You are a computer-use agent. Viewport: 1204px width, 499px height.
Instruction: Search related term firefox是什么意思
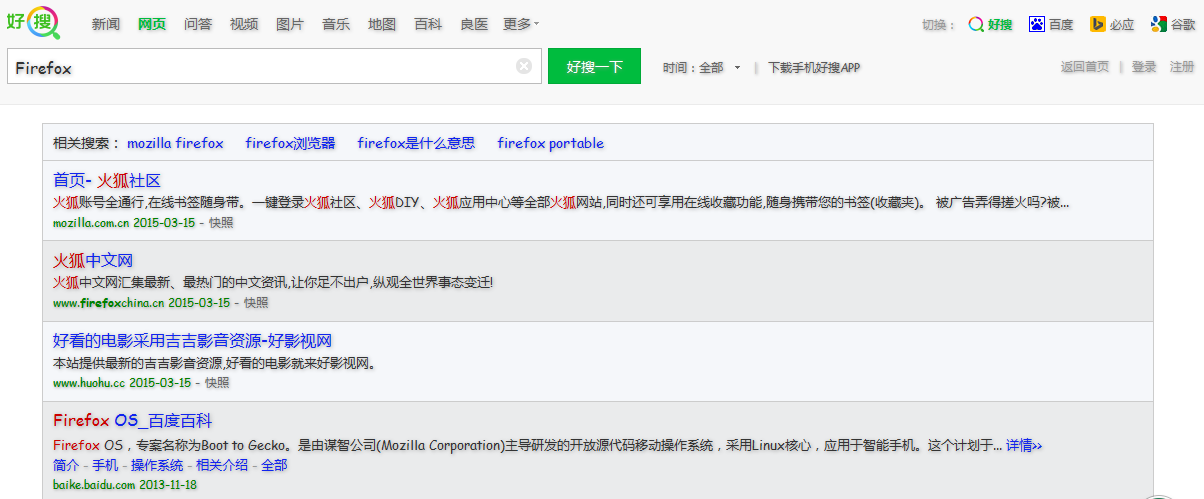(416, 143)
